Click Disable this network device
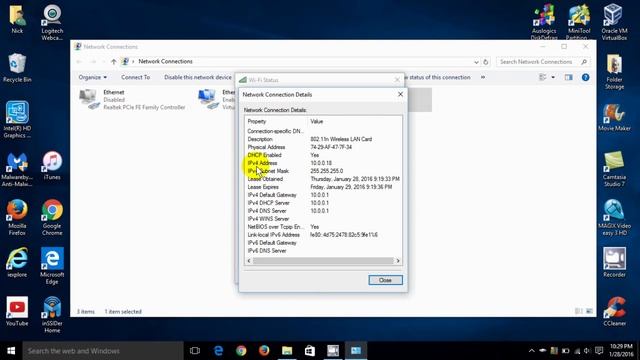This screenshot has width=640, height=360. 198,77
